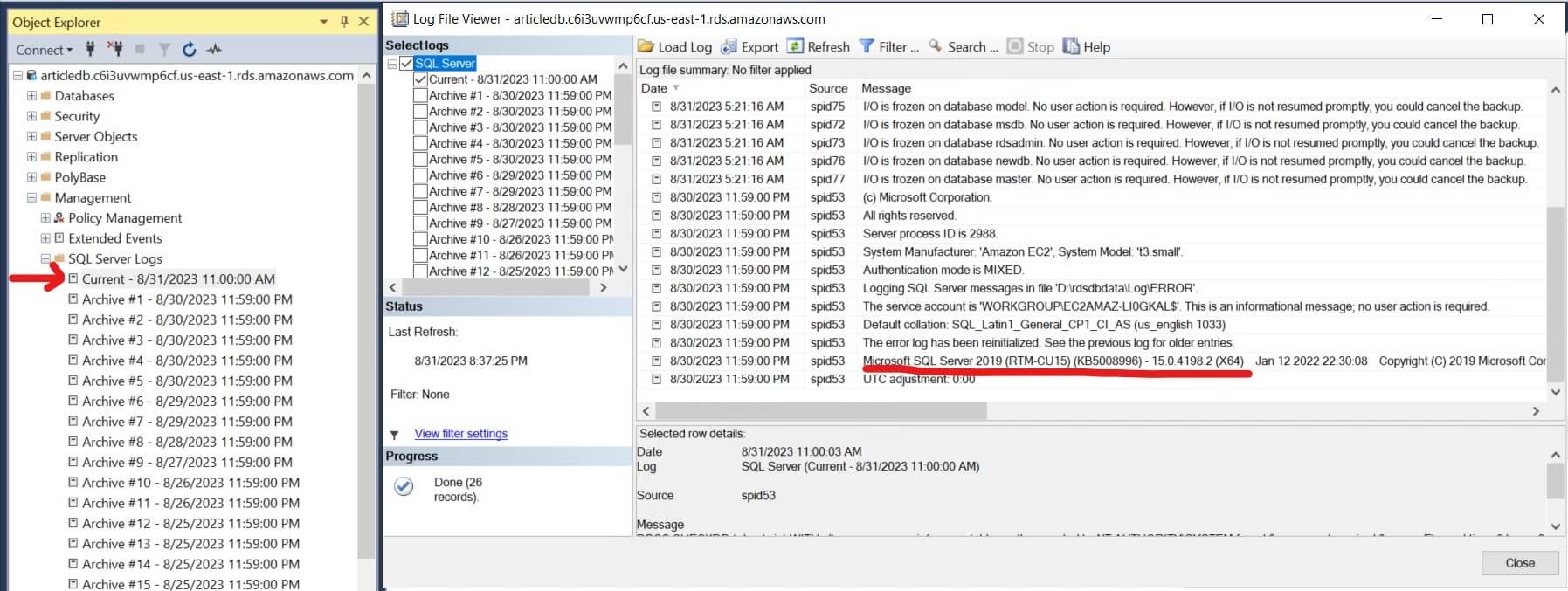Select Current - 8/31/2023 log in Object Explorer
Viewport: 1568px width, 591px height.
pos(178,279)
